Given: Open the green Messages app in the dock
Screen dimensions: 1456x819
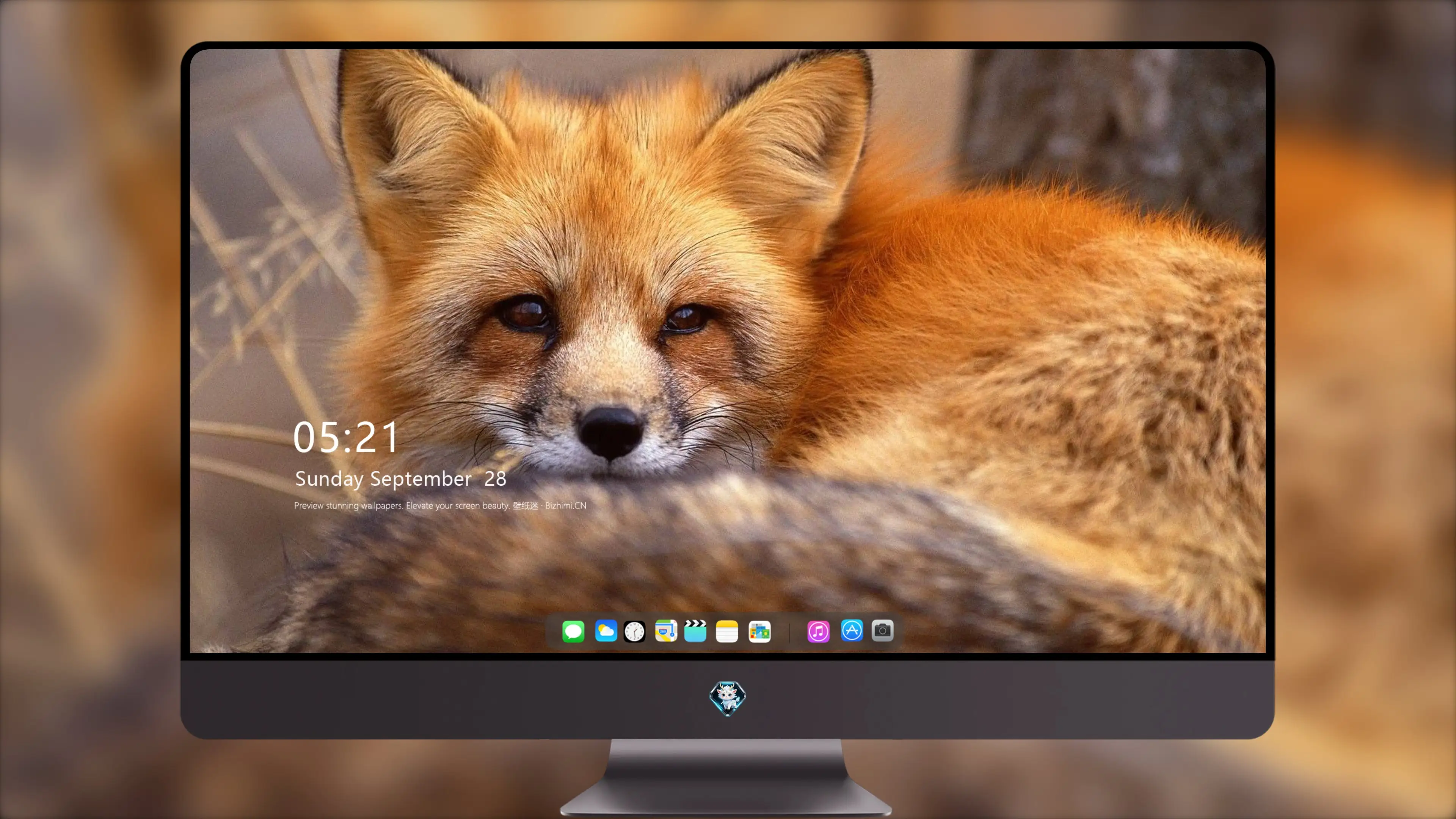Looking at the screenshot, I should tap(573, 631).
